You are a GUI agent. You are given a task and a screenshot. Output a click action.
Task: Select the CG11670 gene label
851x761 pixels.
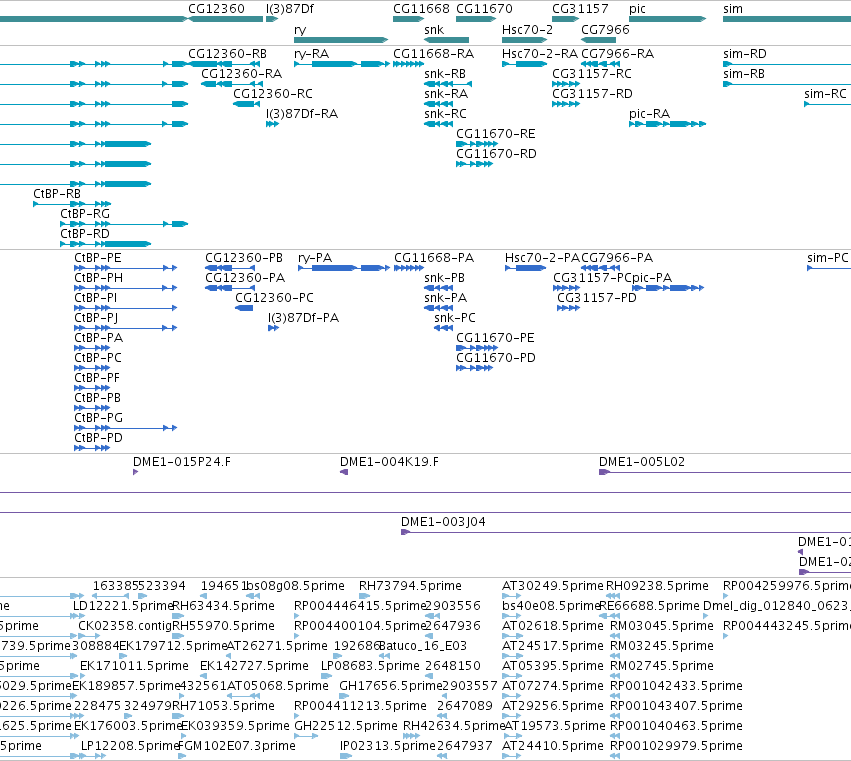(x=484, y=9)
